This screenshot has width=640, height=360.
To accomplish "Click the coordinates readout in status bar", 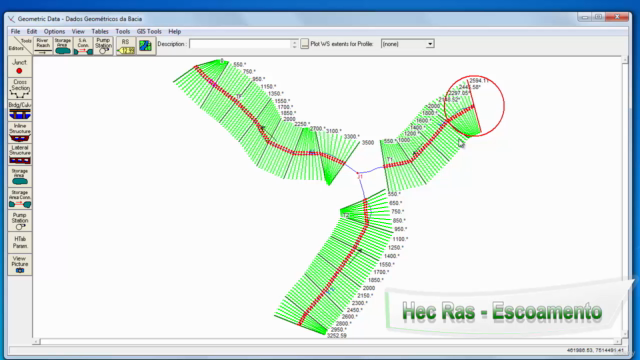I will coord(595,350).
